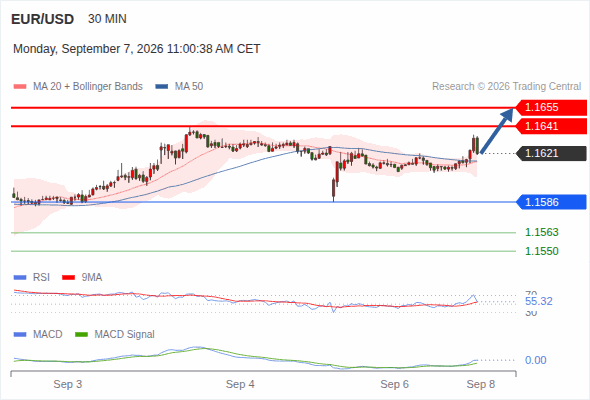590x400 pixels.
Task: Click the Sep 6 date axis label
Action: point(394,384)
